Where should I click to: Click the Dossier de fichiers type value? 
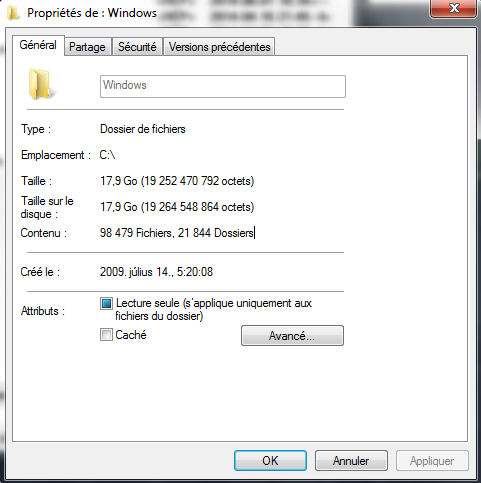click(x=143, y=129)
